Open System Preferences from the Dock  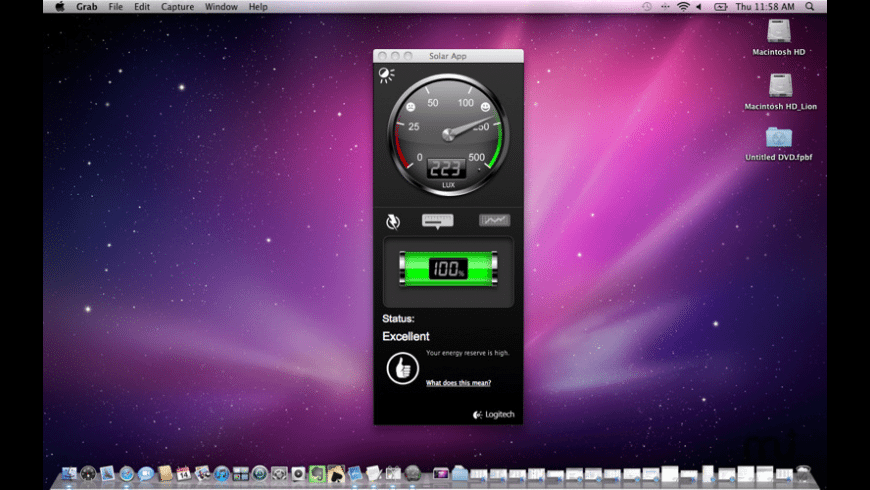(279, 473)
